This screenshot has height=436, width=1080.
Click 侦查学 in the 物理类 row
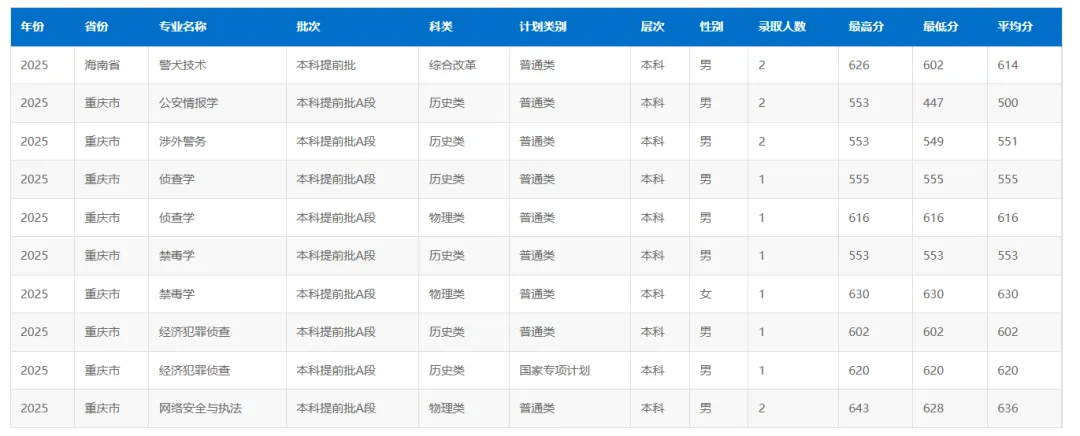coord(177,218)
